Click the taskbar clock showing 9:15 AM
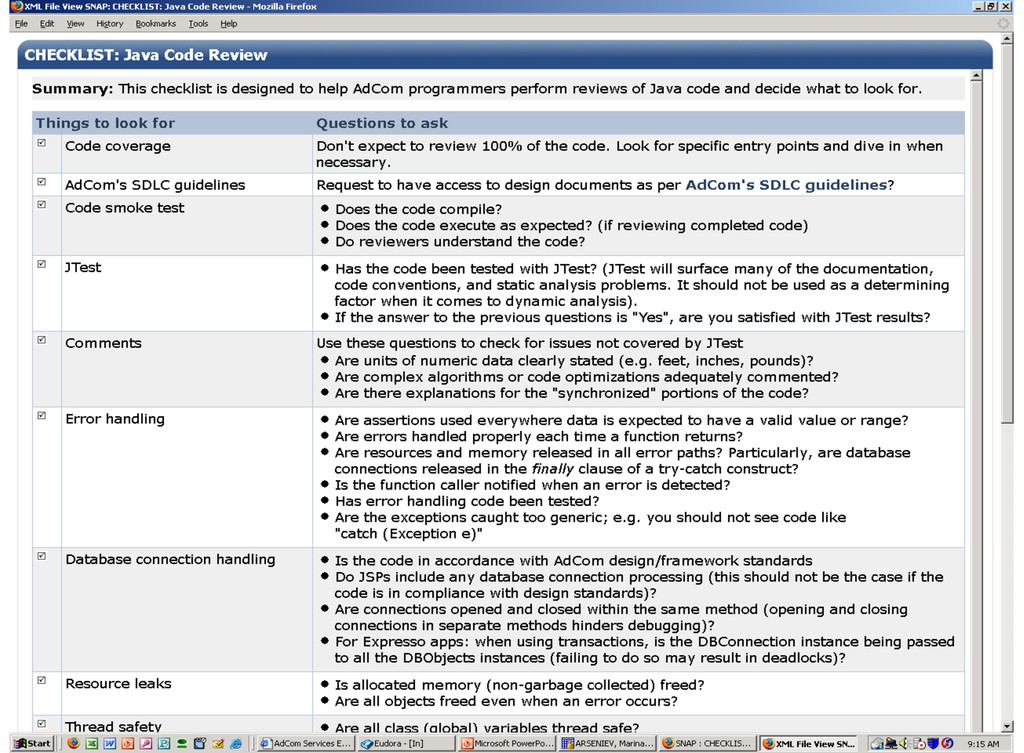 (x=983, y=744)
